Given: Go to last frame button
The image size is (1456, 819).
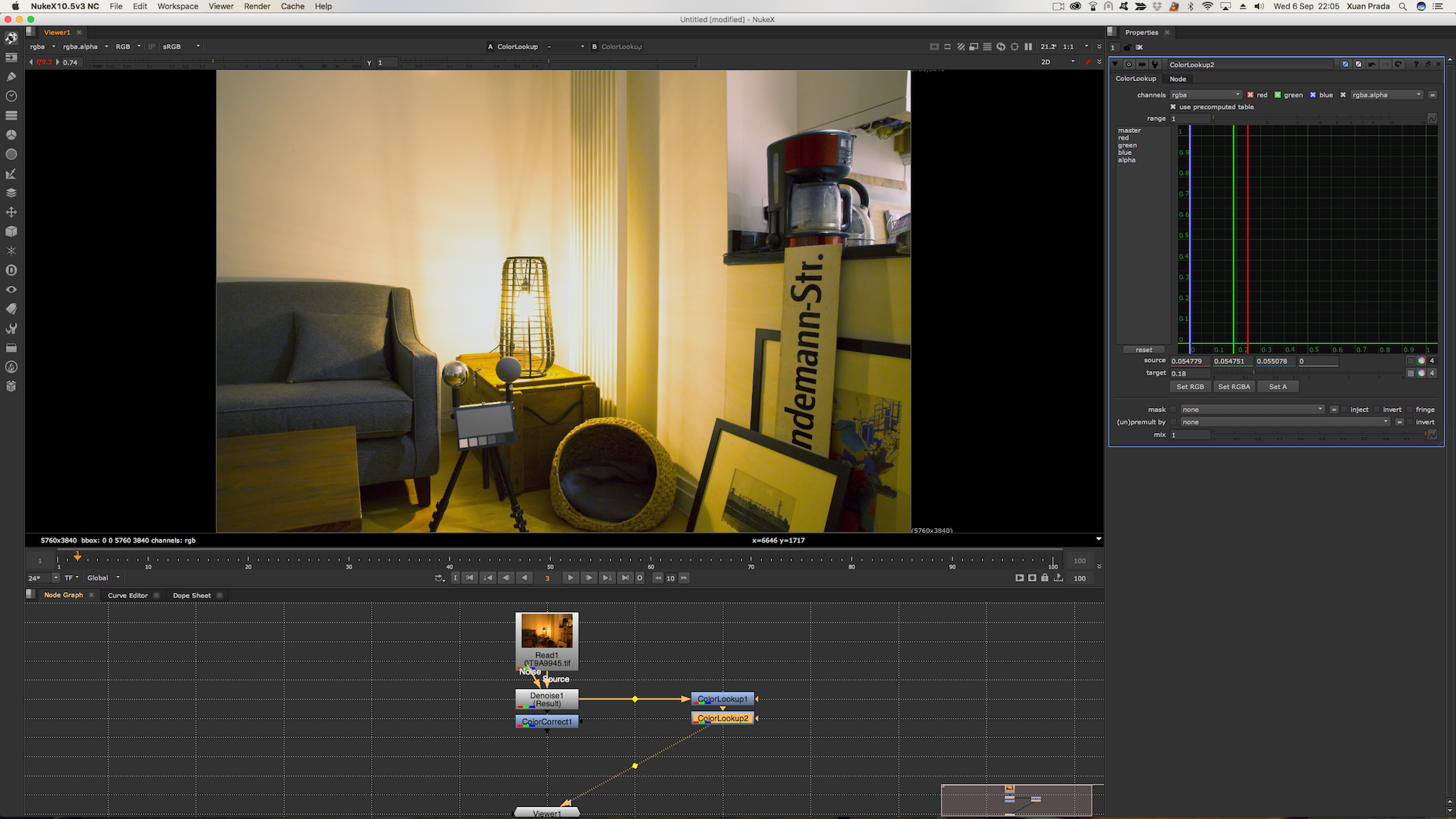Looking at the screenshot, I should tap(624, 578).
